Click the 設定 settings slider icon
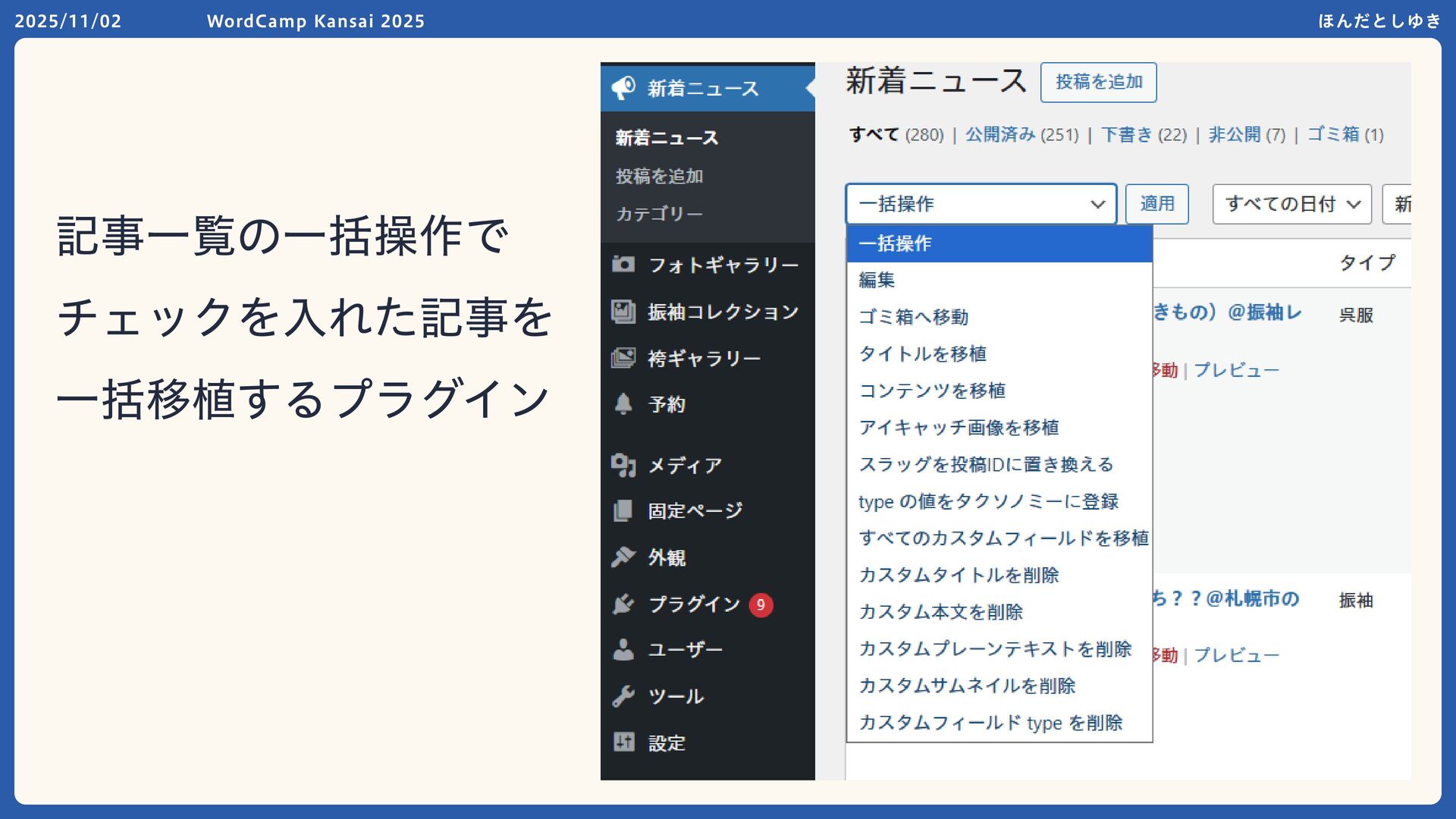This screenshot has width=1456, height=819. click(623, 742)
